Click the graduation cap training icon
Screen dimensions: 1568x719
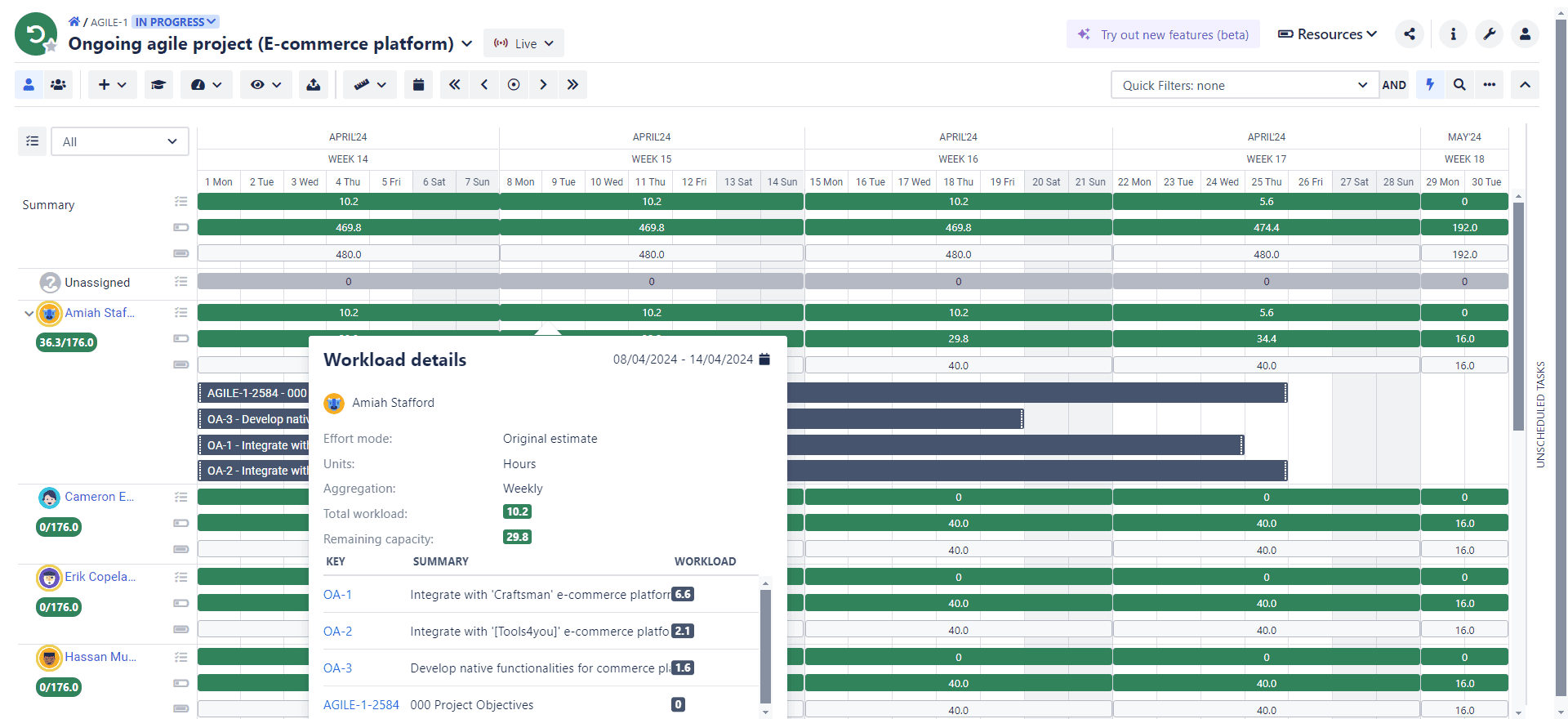pyautogui.click(x=158, y=84)
